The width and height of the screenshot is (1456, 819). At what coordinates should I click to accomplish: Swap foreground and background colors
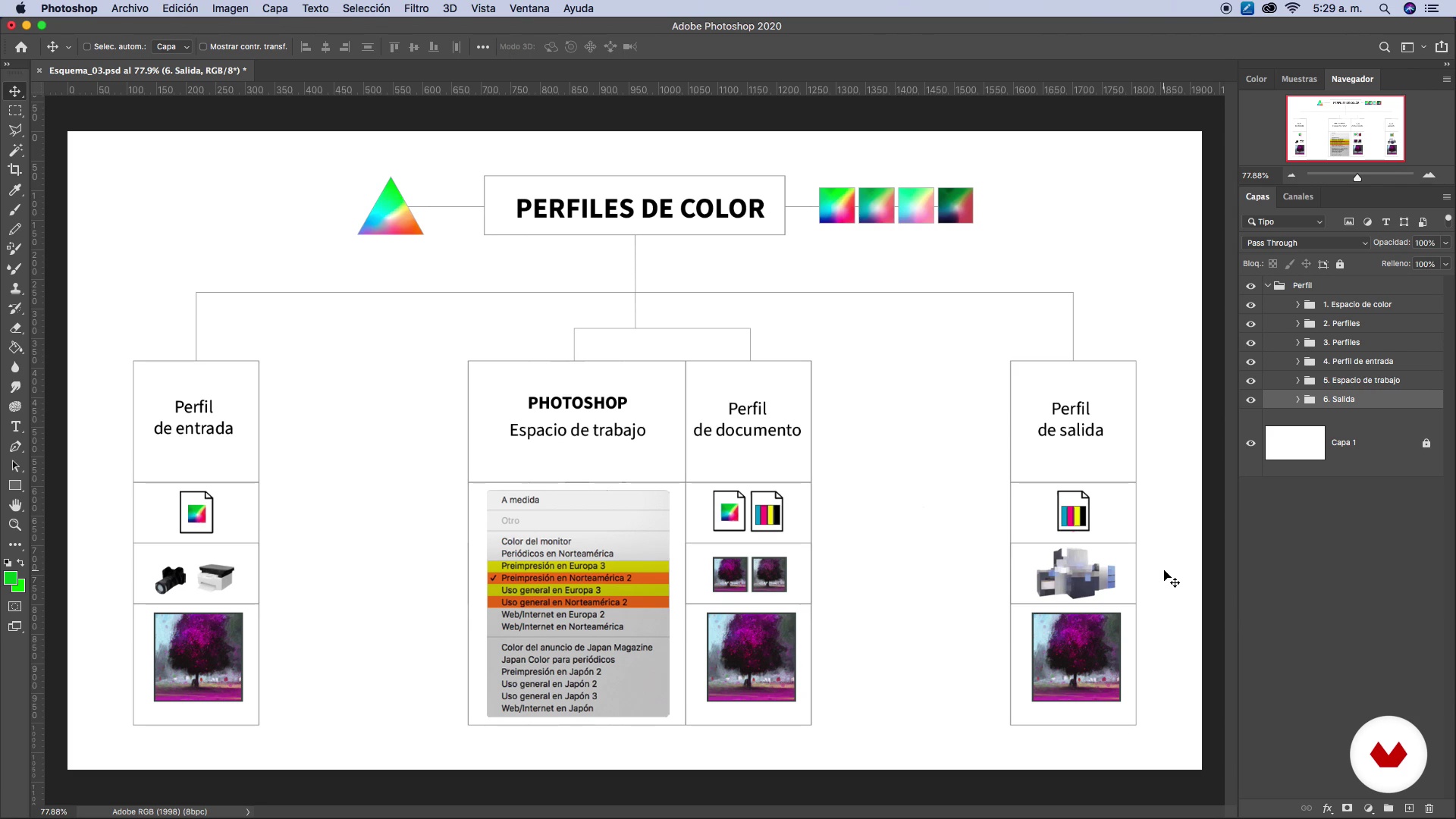20,563
